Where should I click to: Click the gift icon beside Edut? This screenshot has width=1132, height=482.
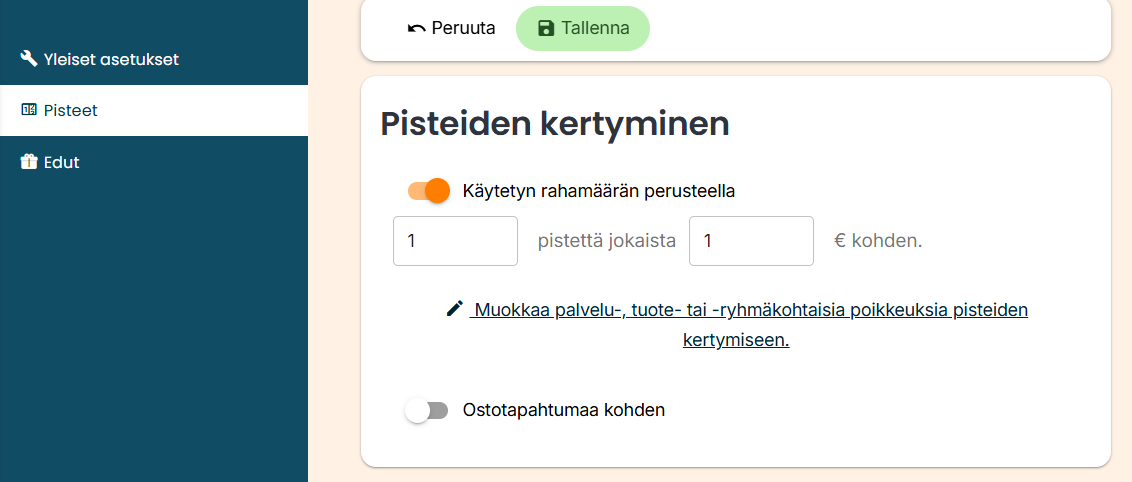click(x=29, y=162)
